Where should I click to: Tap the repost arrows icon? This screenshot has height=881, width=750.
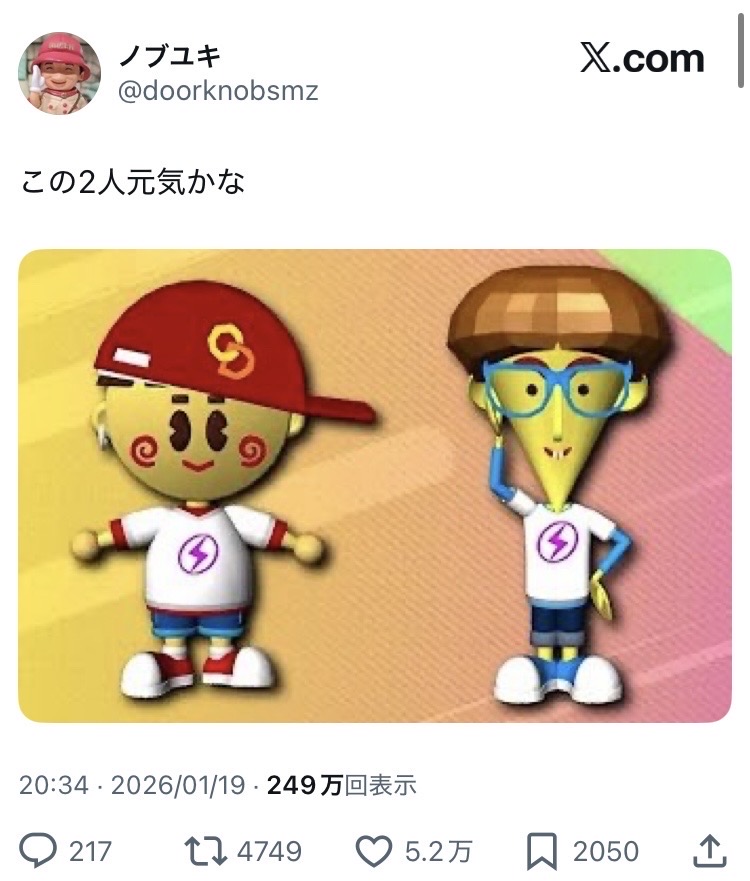click(206, 851)
